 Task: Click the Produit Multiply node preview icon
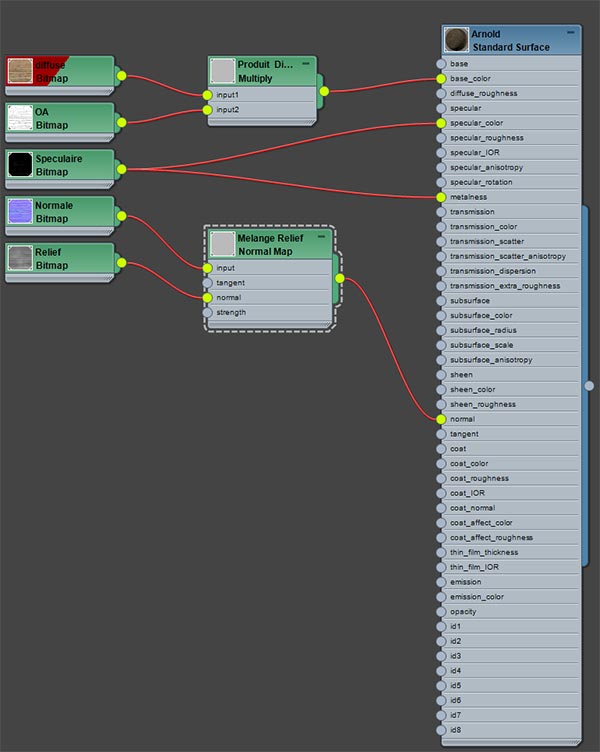[222, 71]
